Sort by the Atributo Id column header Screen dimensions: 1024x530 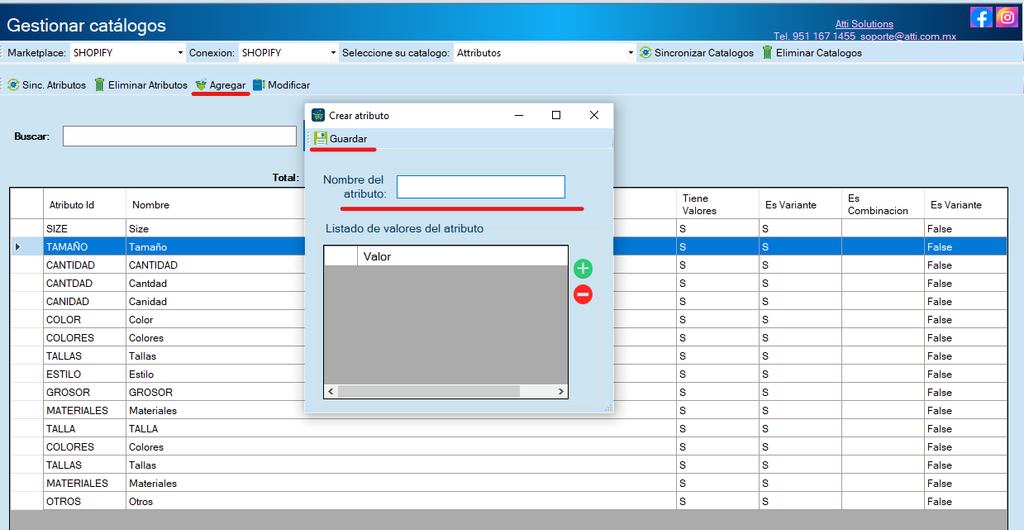(x=84, y=204)
